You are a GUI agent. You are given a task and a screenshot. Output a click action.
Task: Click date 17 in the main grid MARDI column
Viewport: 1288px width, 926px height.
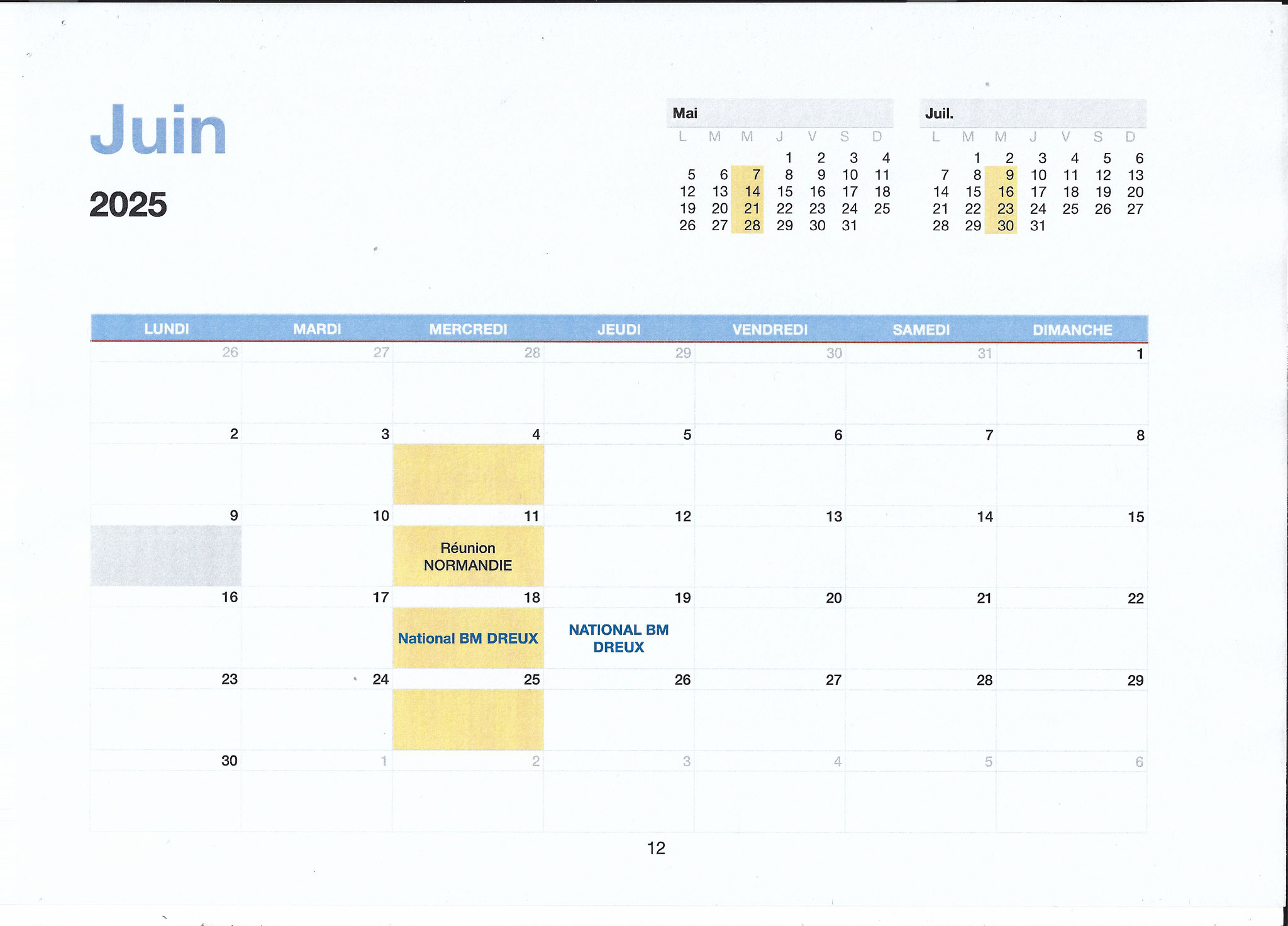point(381,597)
